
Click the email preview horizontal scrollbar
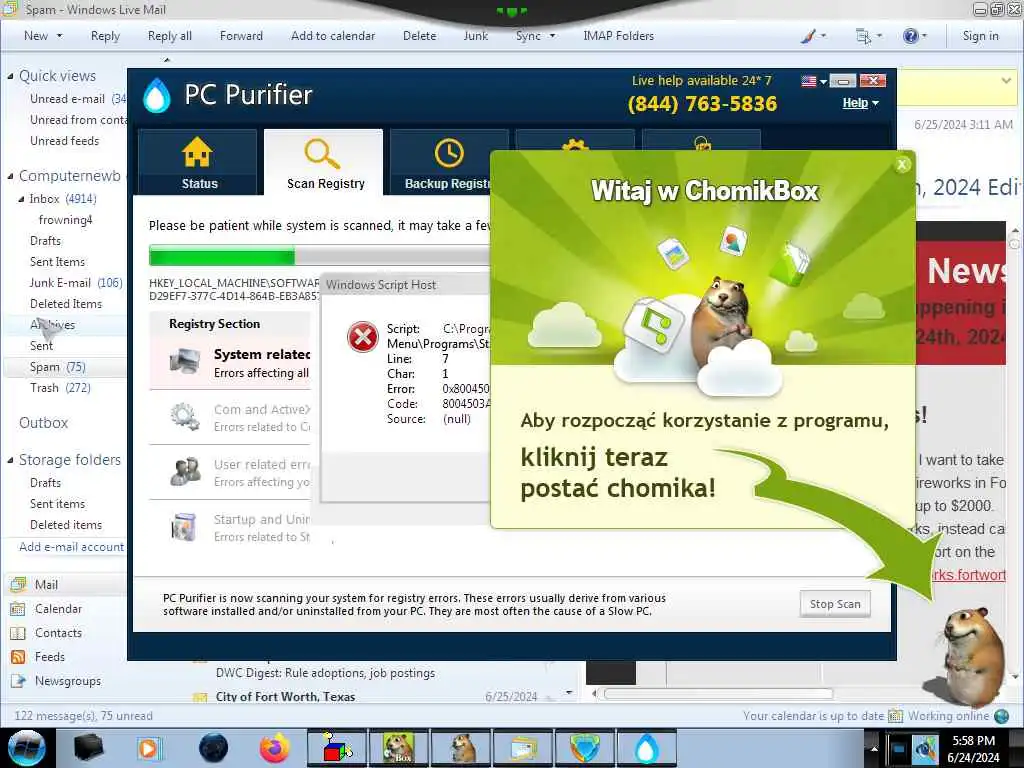(x=718, y=694)
